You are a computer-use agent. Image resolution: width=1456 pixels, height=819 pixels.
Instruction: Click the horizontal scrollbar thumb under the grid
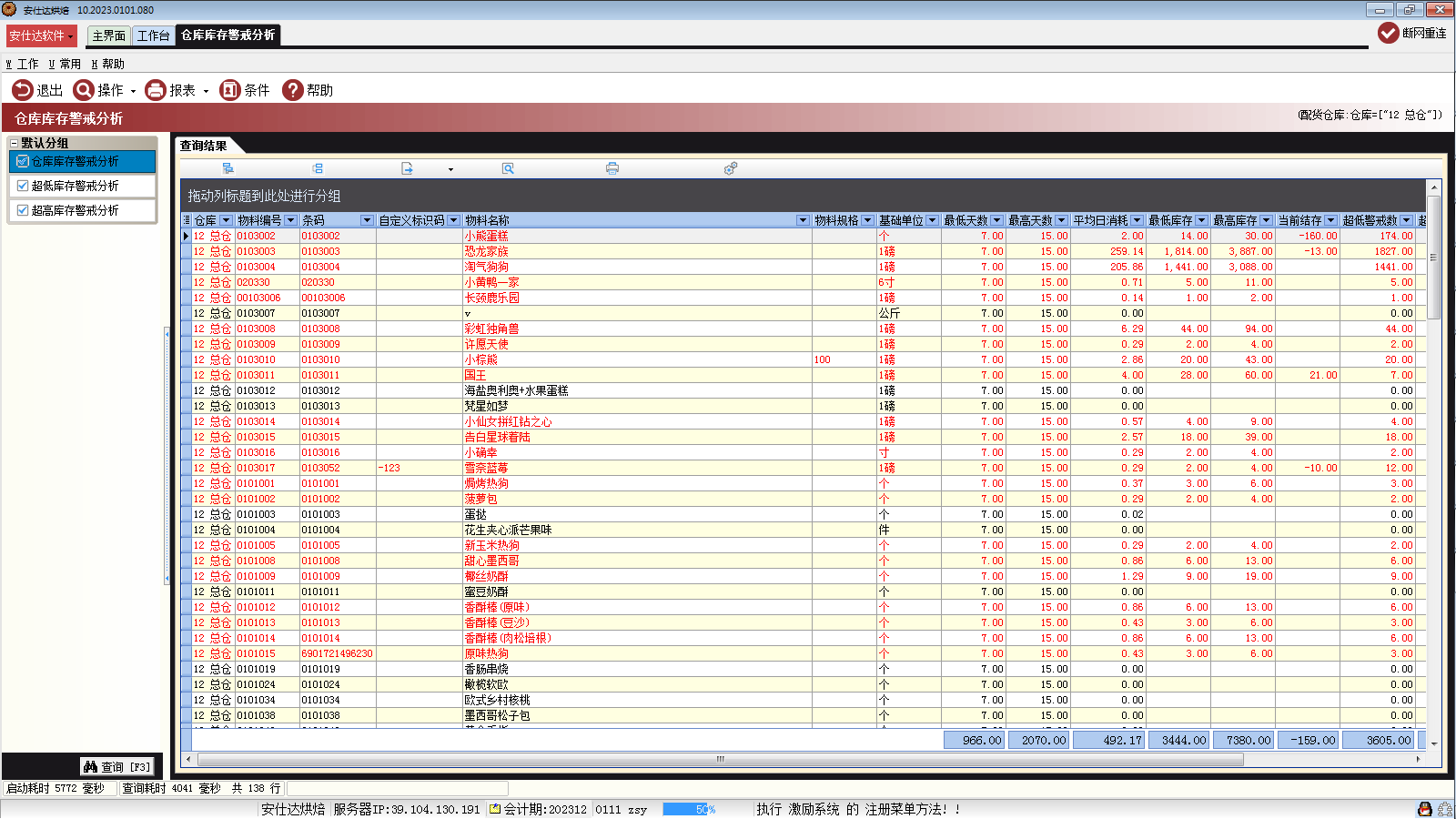[721, 759]
